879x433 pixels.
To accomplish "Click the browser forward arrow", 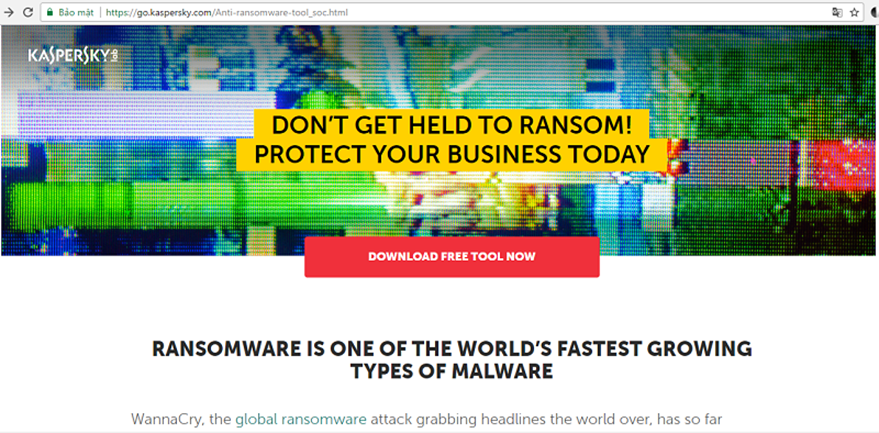I will click(x=7, y=12).
